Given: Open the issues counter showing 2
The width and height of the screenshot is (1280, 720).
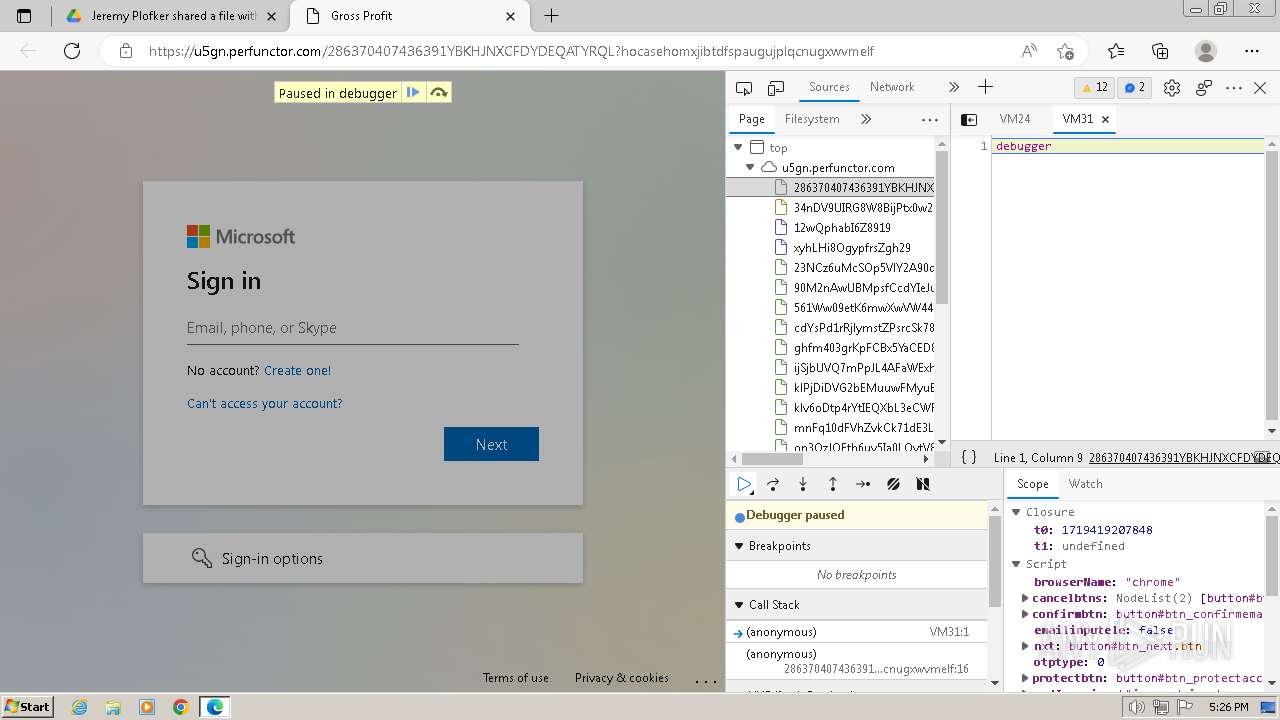Looking at the screenshot, I should click(x=1135, y=88).
